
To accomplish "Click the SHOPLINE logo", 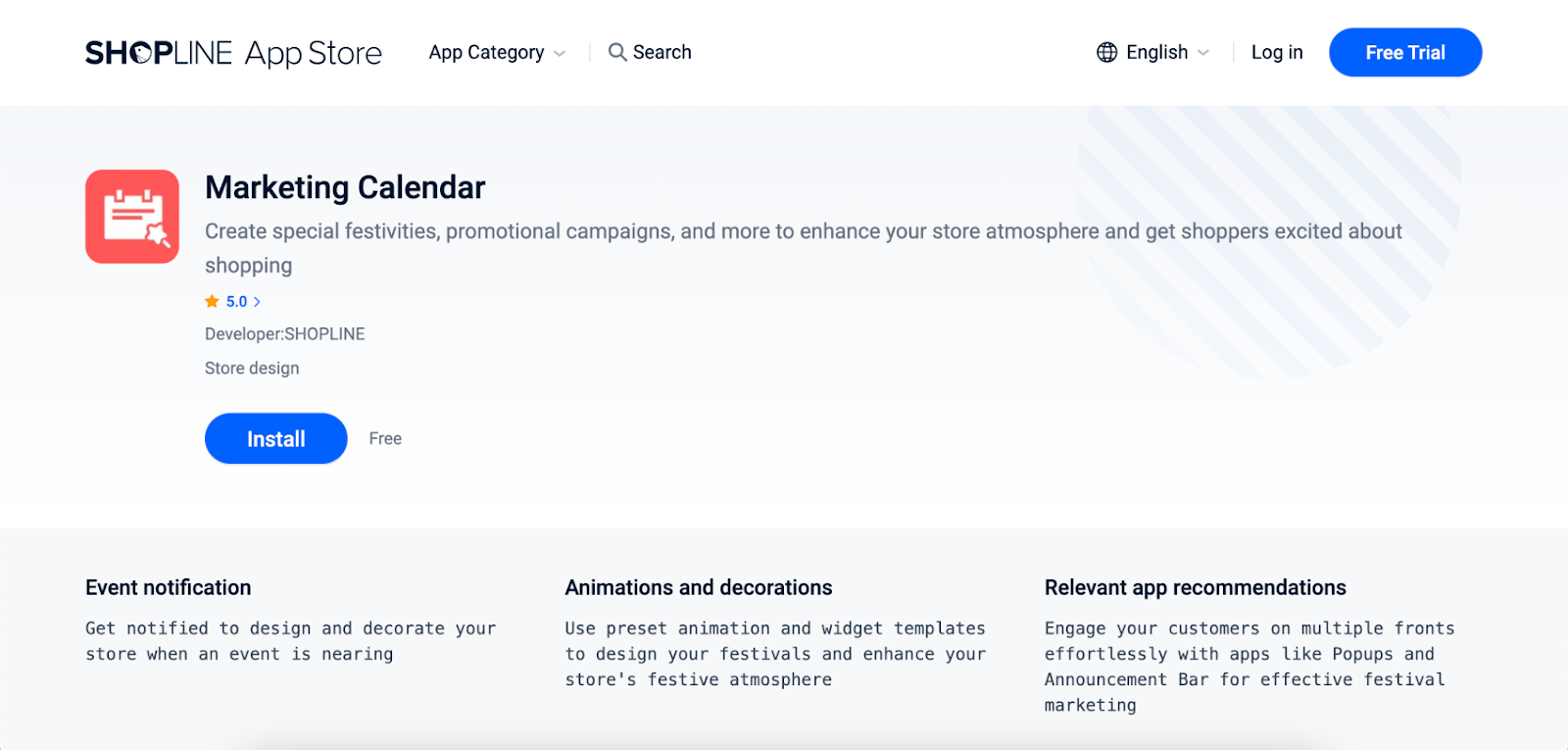I will [159, 53].
